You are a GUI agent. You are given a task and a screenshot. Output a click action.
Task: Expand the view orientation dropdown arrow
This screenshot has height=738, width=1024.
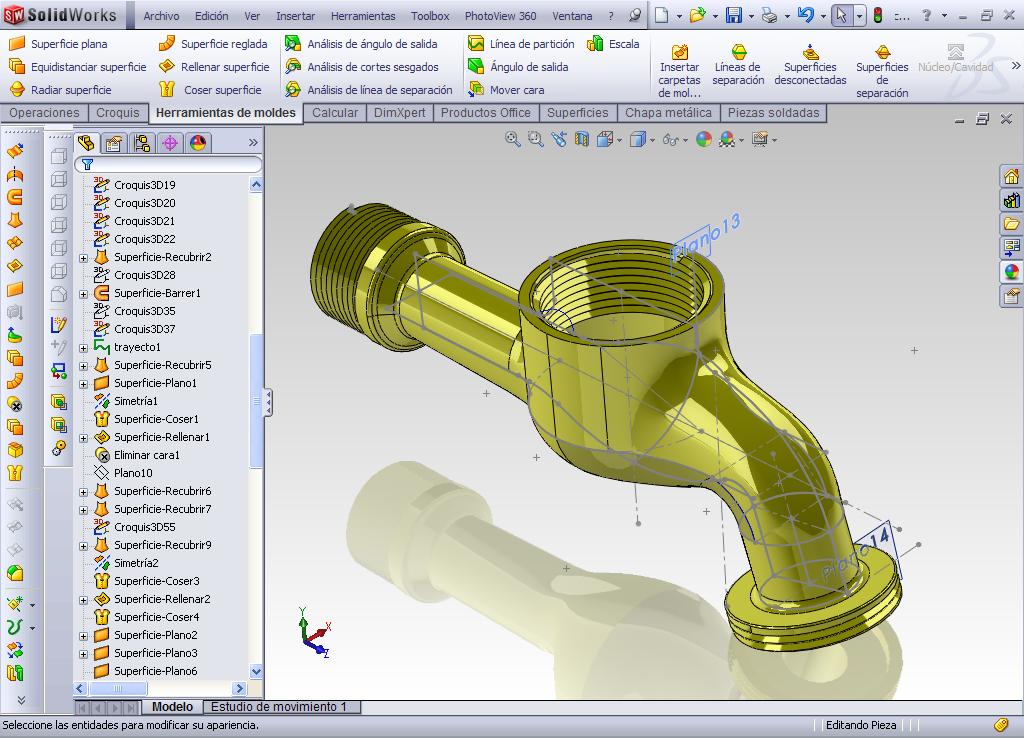point(620,141)
